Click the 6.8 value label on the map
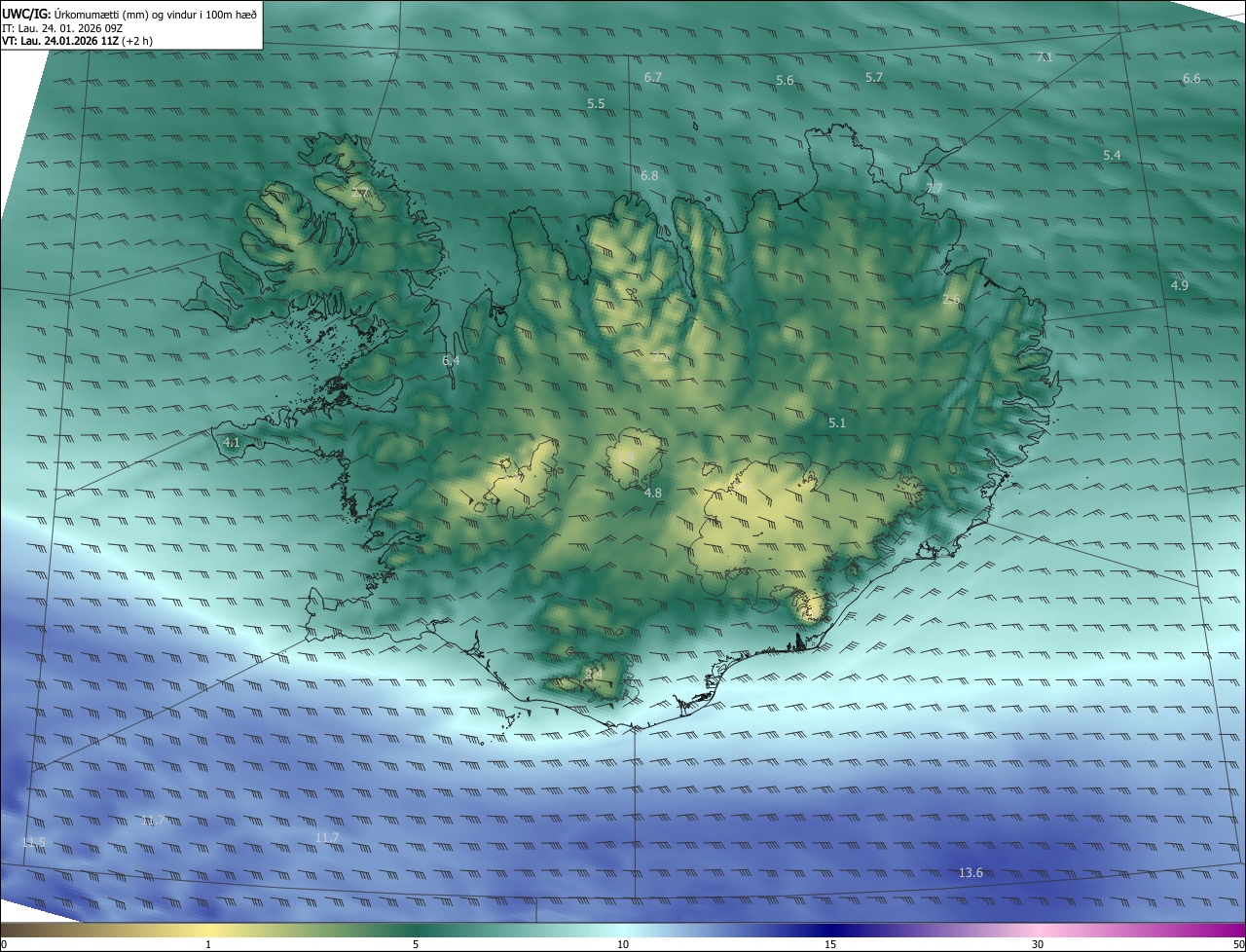 [x=649, y=176]
